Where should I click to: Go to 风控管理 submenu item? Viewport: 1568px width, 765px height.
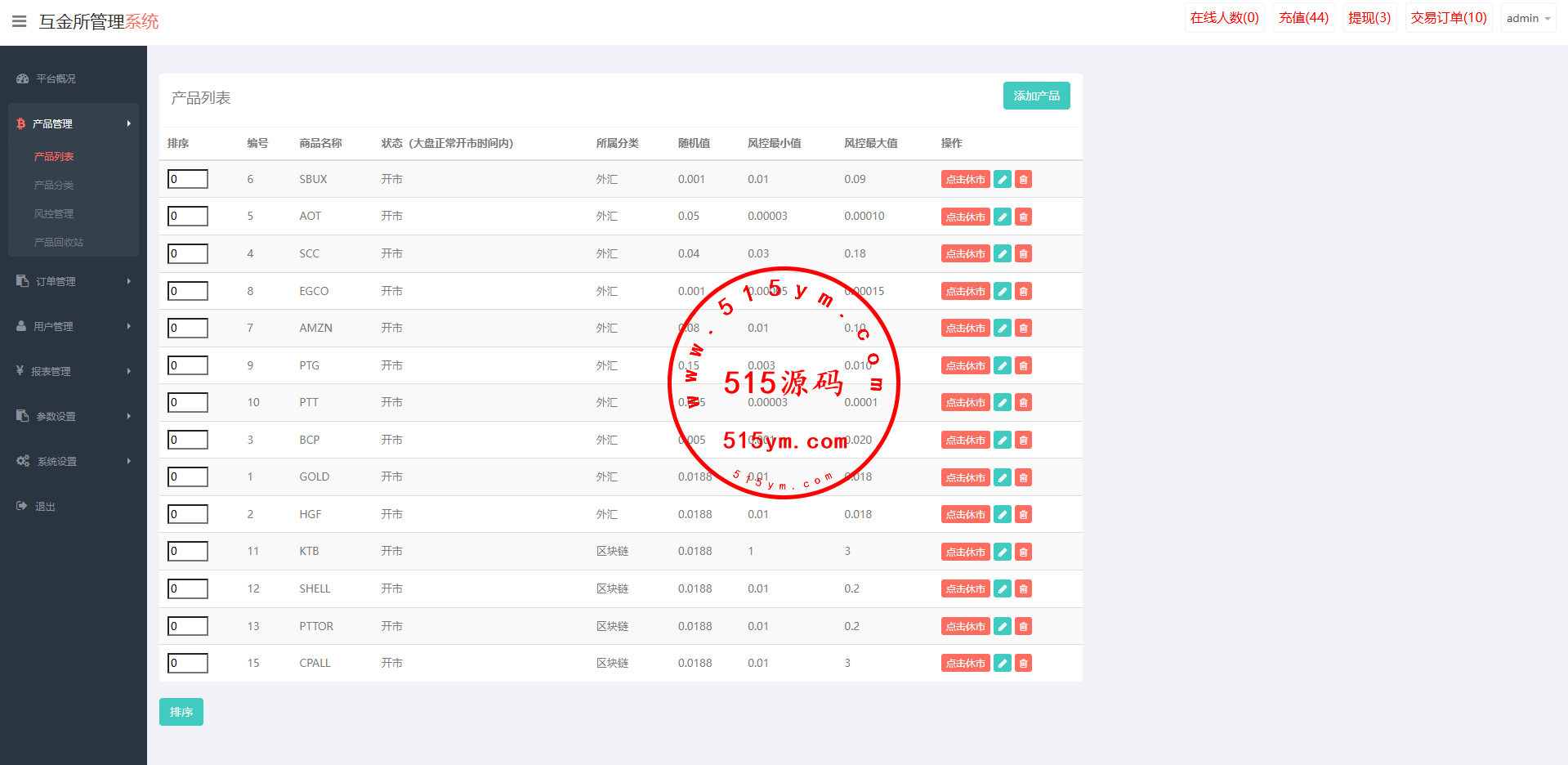[54, 214]
